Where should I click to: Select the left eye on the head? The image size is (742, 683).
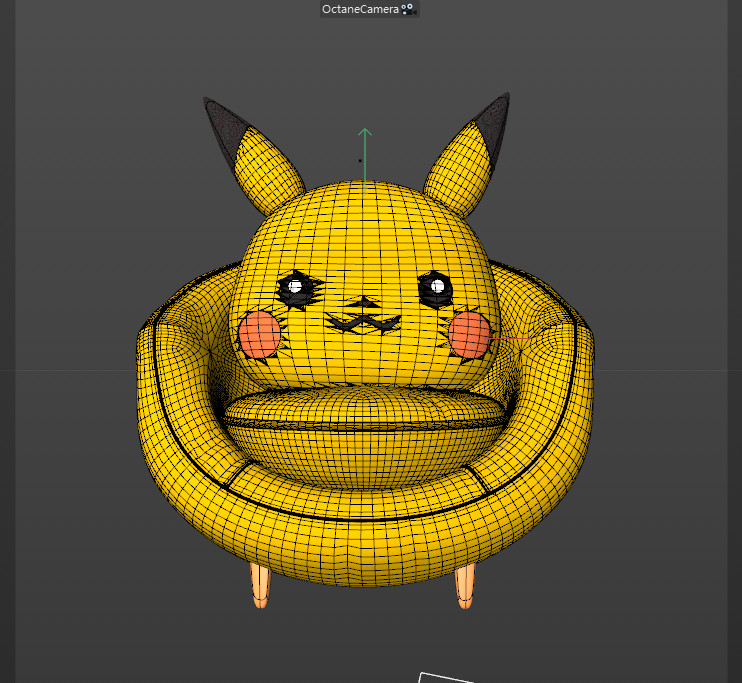pos(297,288)
